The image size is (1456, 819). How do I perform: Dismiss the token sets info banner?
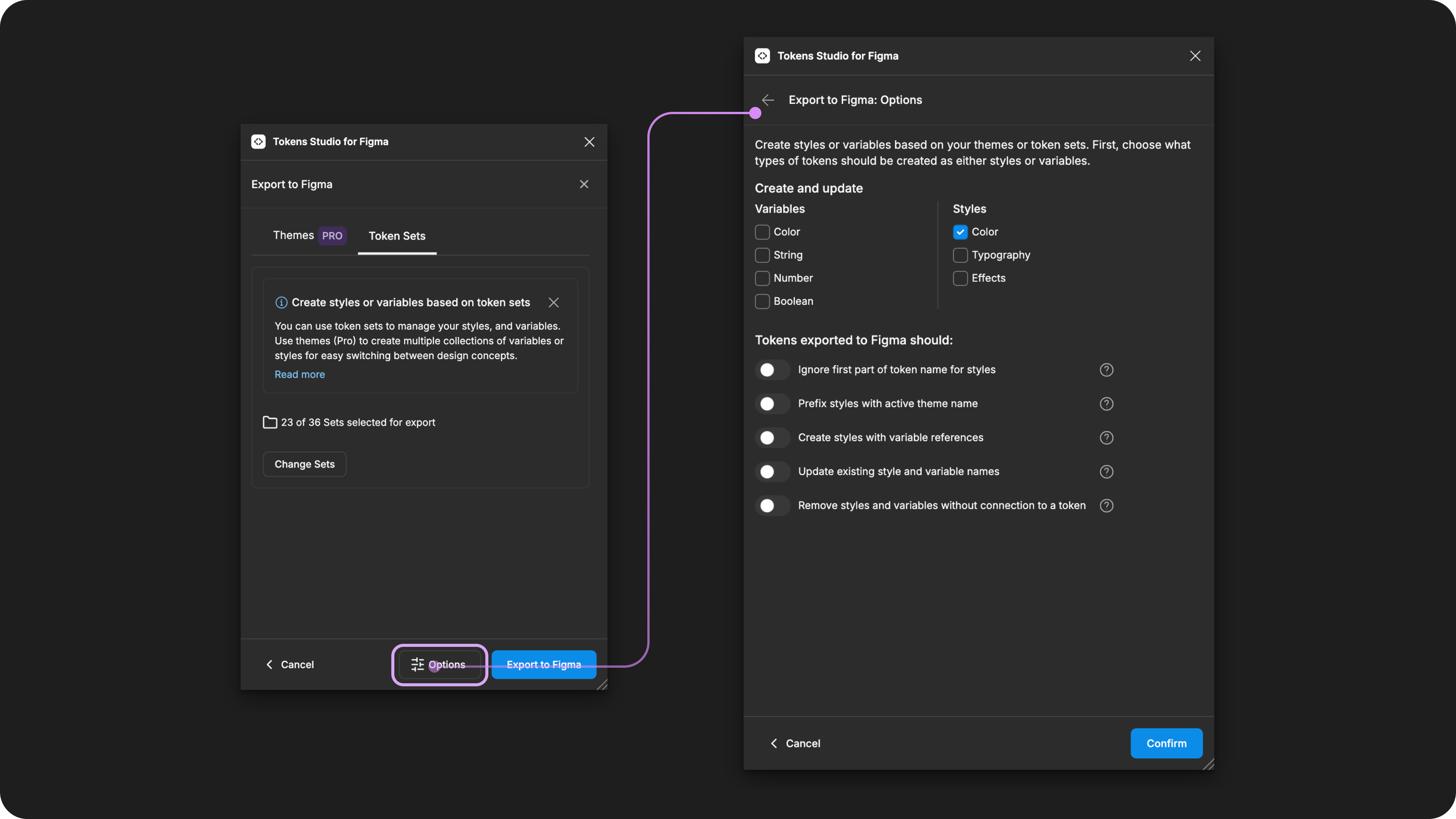coord(553,303)
